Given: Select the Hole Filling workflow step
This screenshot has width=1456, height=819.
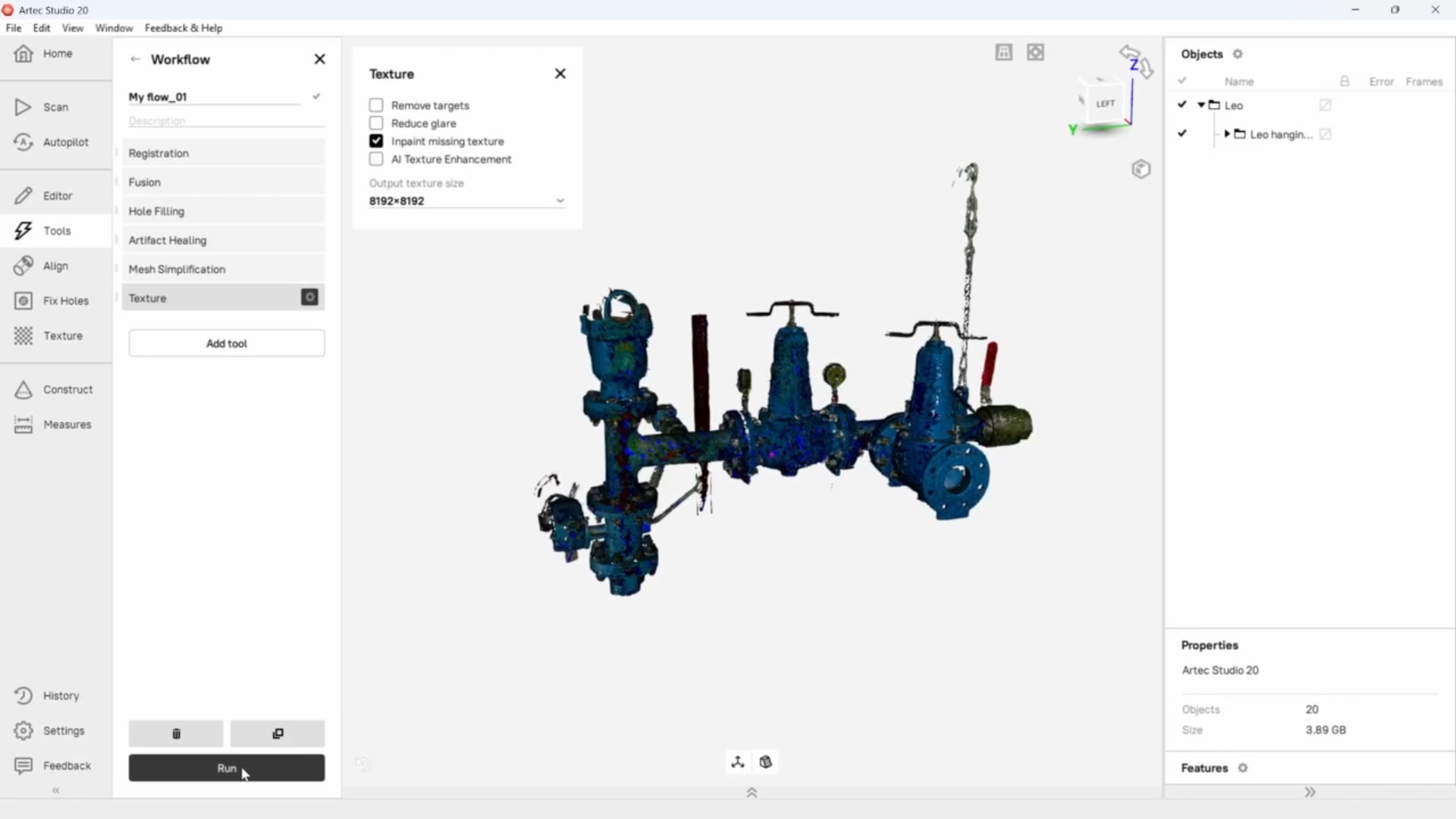Looking at the screenshot, I should pos(224,211).
